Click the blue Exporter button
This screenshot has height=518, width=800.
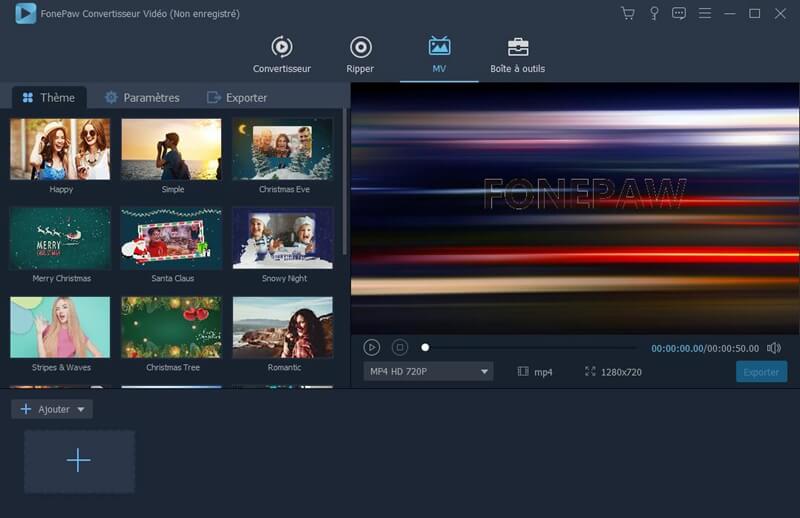[761, 372]
